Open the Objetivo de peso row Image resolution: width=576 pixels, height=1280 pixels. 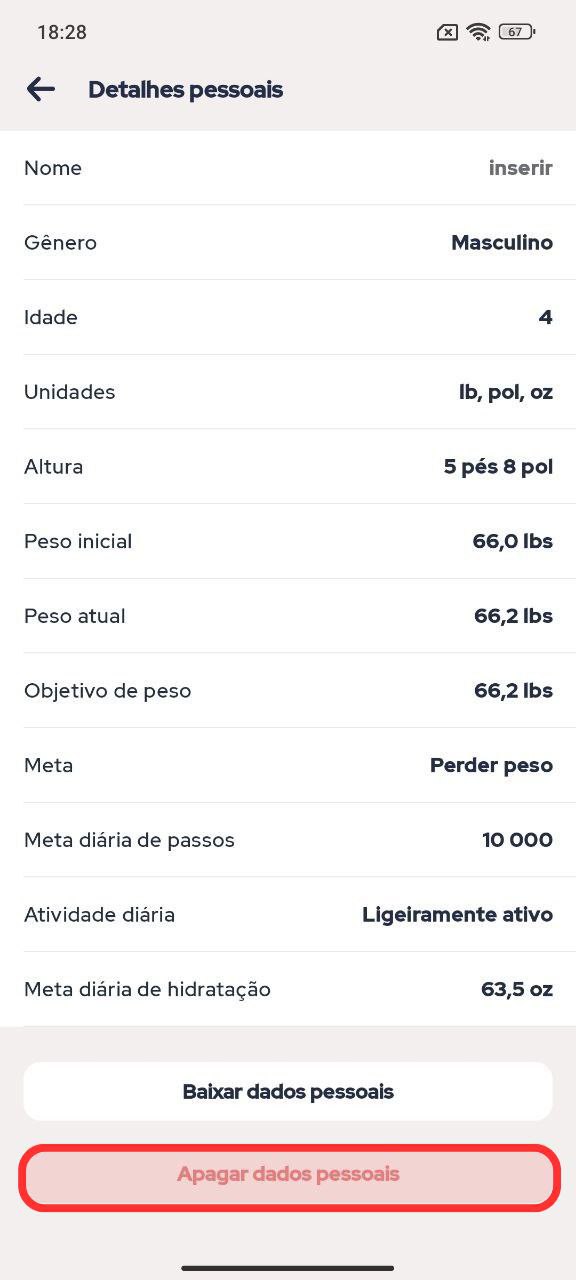coord(288,691)
